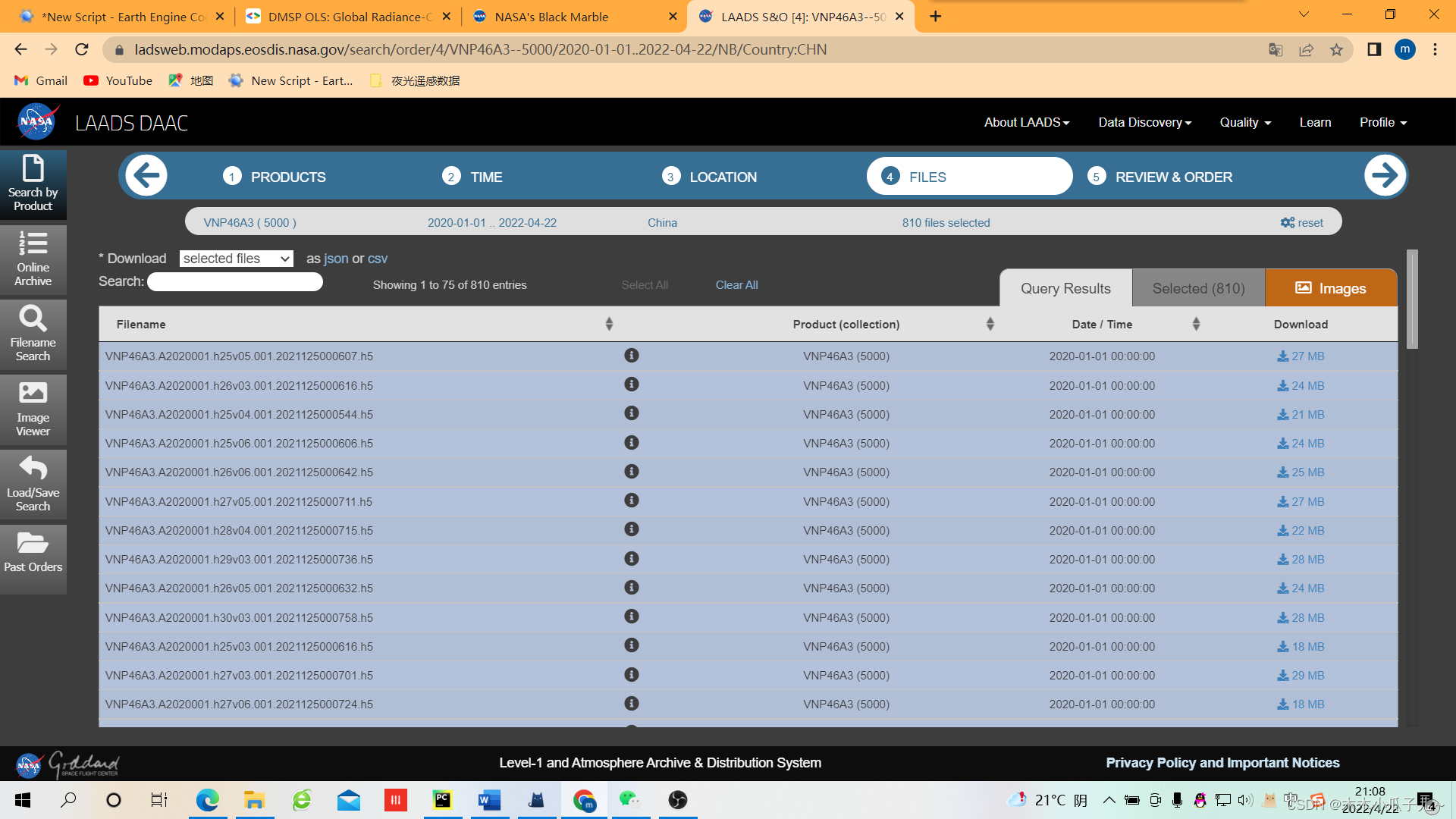Click the back arrow wizard button
The width and height of the screenshot is (1456, 819).
click(146, 176)
